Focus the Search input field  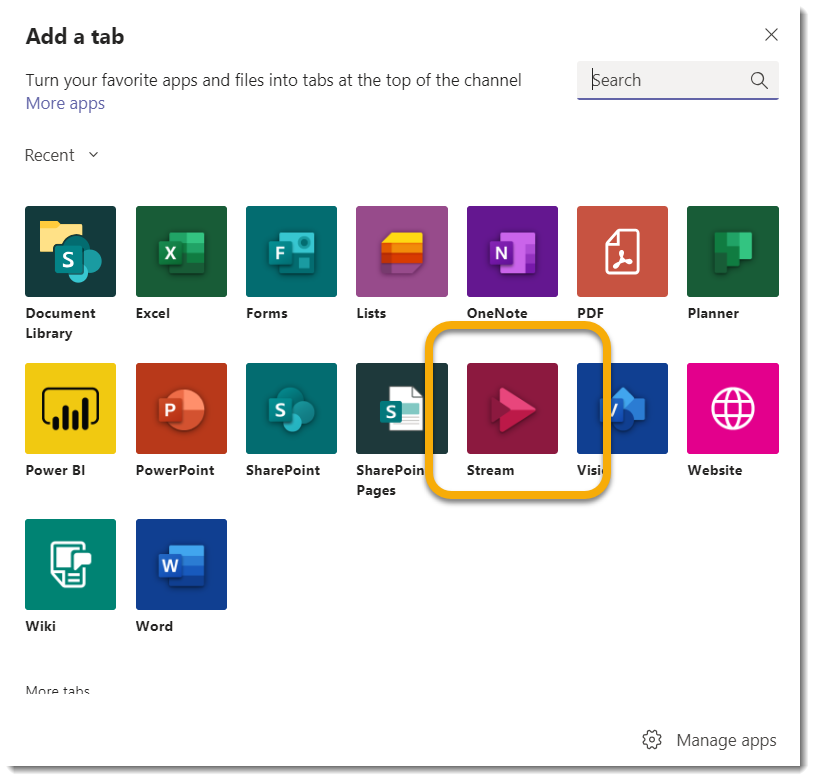point(678,80)
